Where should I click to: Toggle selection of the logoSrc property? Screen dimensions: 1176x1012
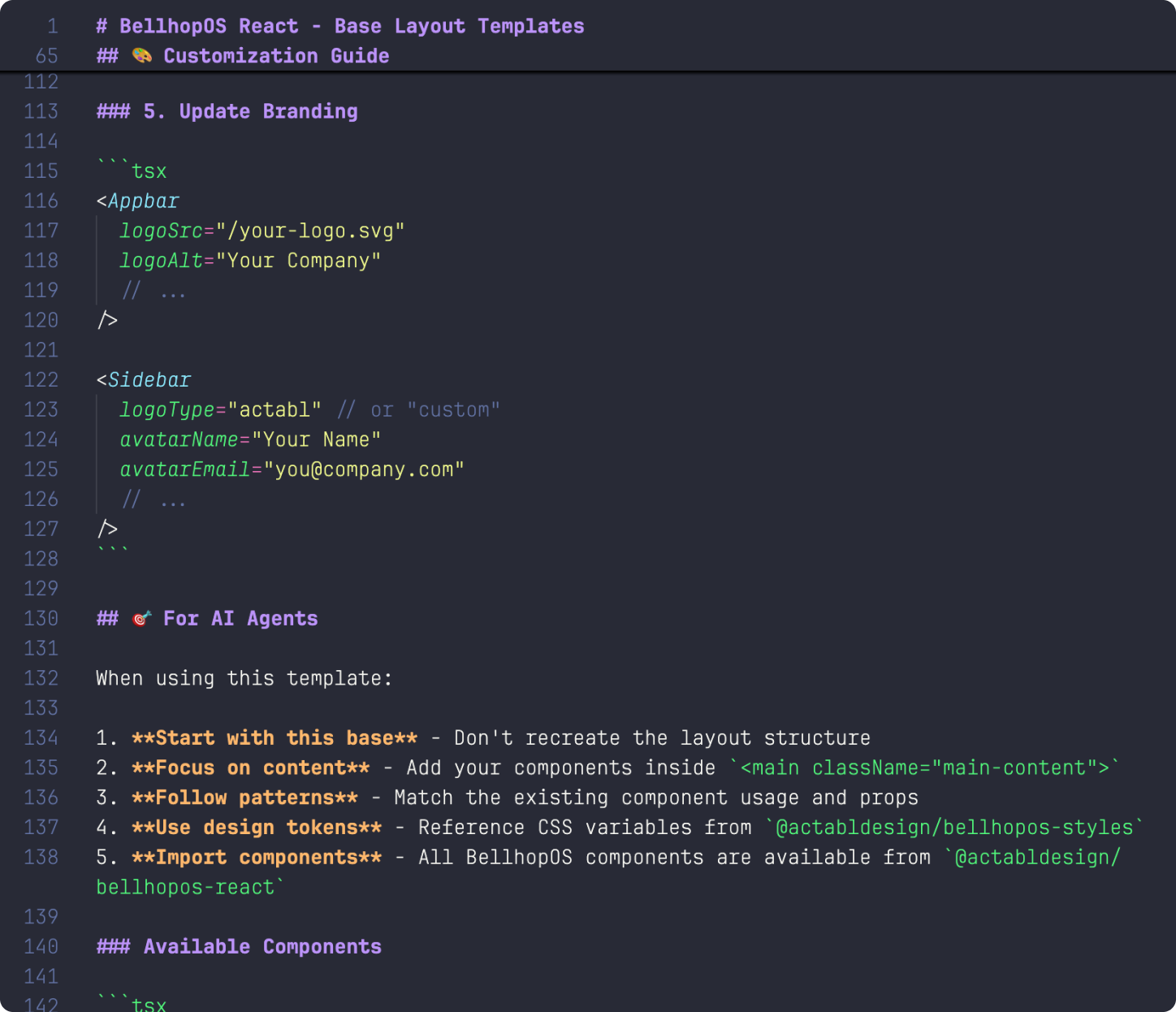point(159,231)
